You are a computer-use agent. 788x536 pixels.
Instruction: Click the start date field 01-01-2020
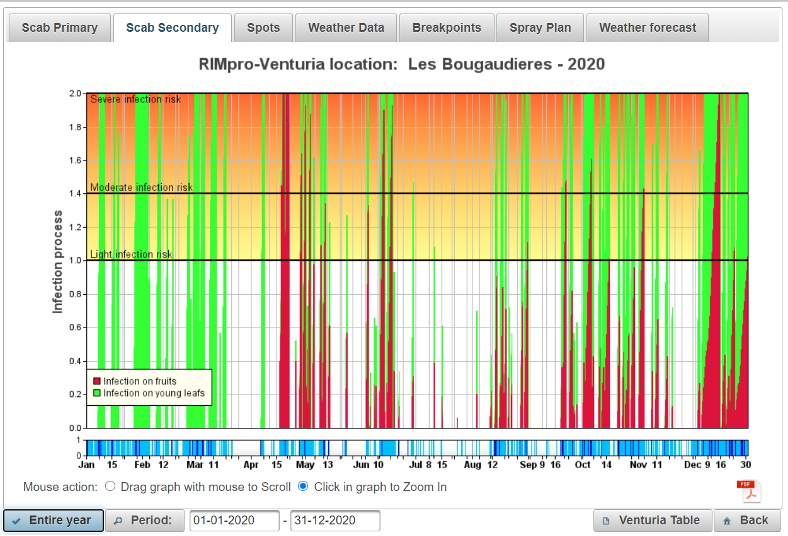coord(234,521)
